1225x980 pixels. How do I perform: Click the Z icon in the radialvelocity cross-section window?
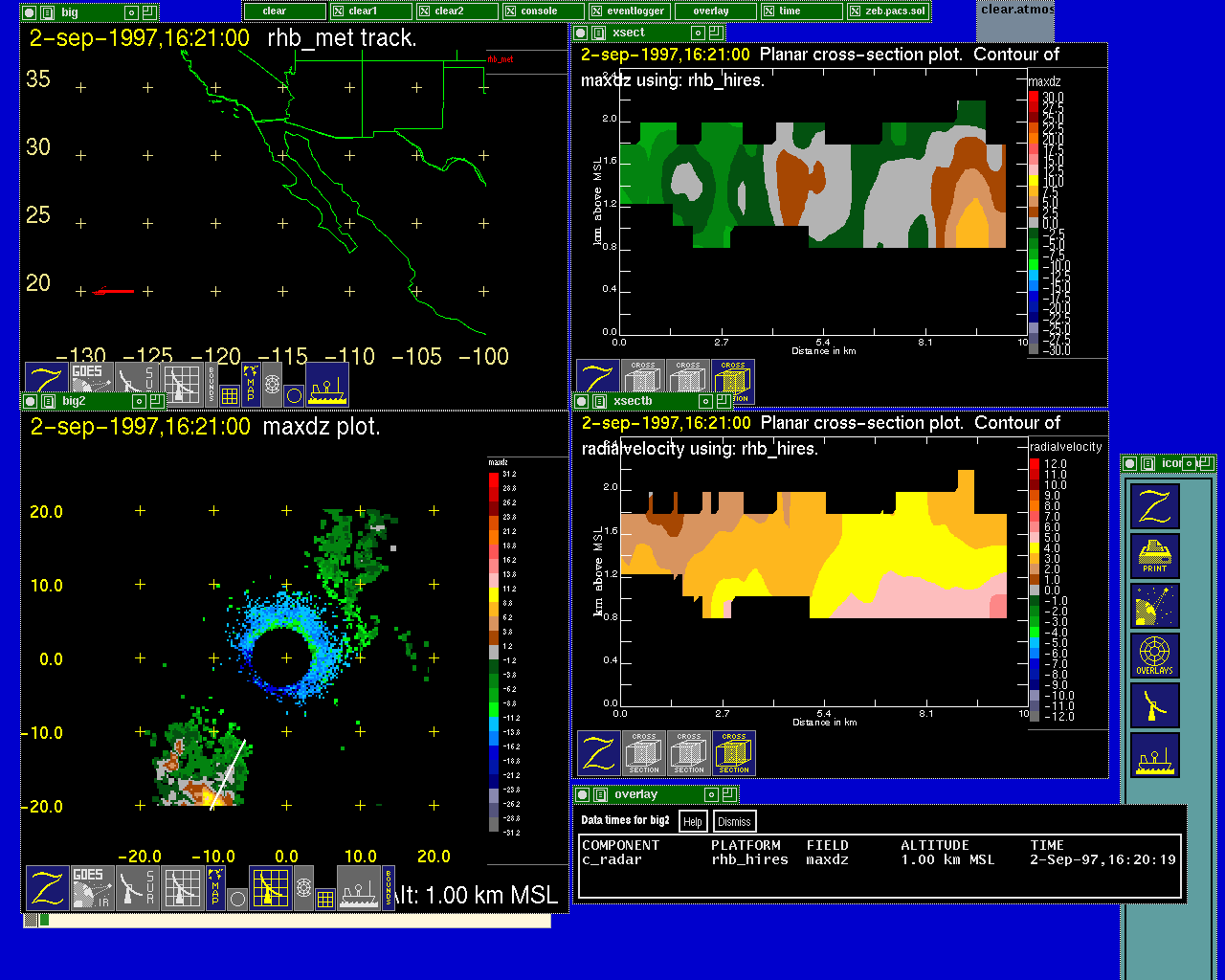click(598, 753)
